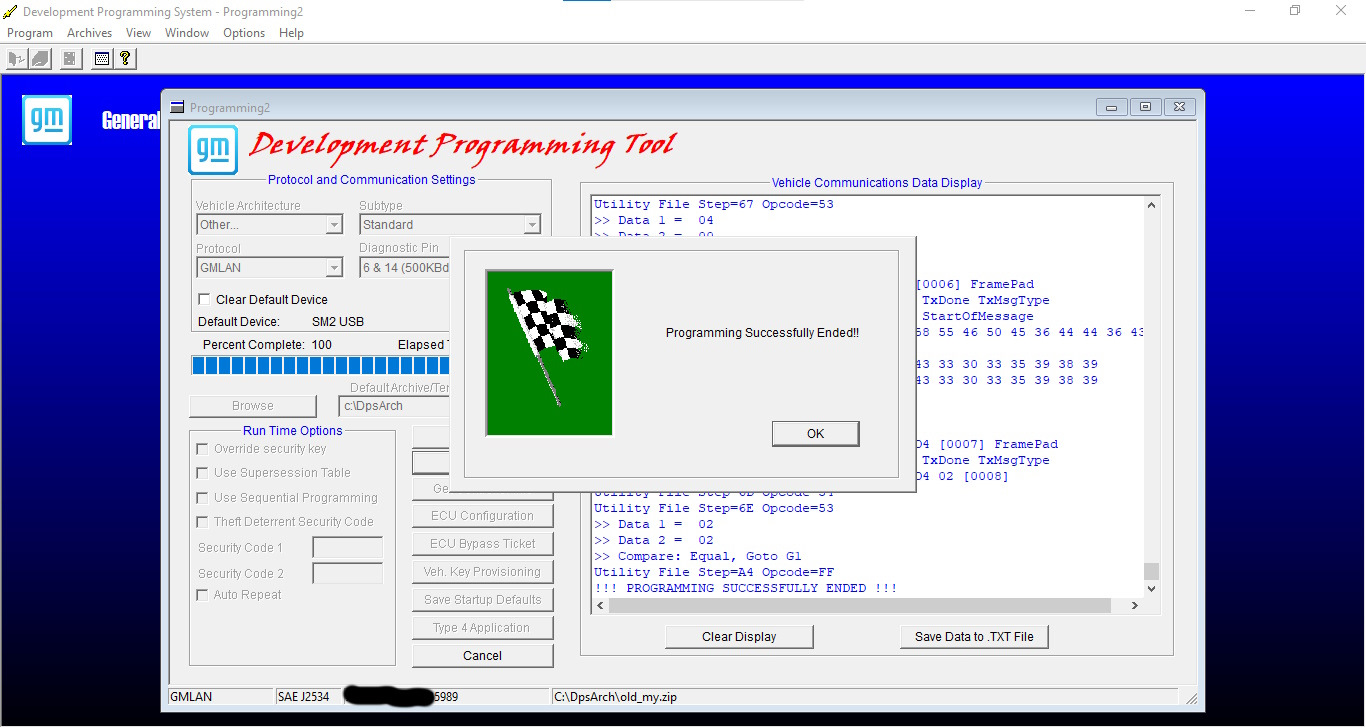
Task: Toggle Theft Deterrent Security Code checkbox
Action: coord(203,522)
